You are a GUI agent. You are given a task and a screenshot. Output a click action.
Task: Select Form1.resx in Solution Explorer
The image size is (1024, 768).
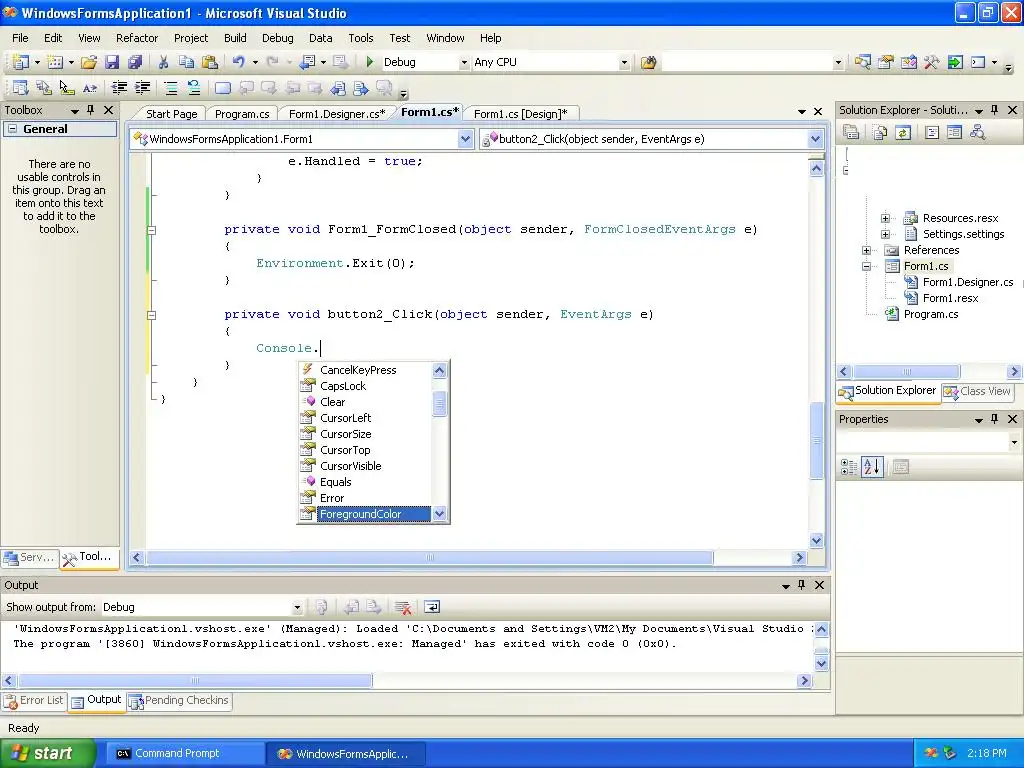click(950, 298)
